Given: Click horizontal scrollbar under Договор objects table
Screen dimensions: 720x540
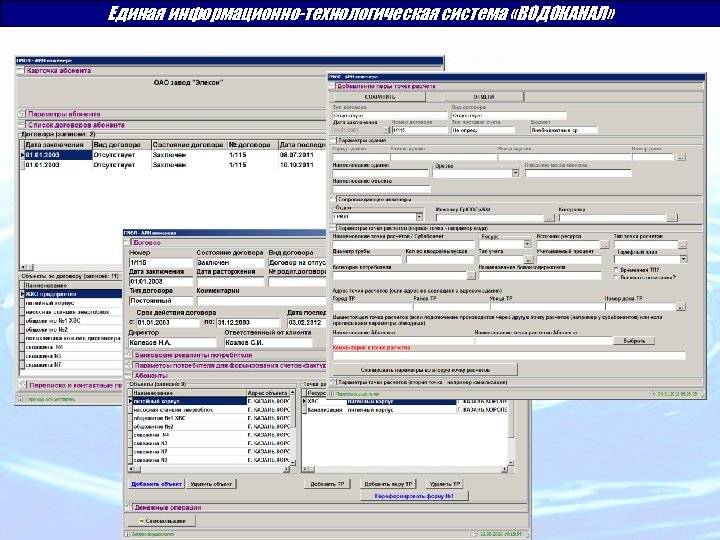Looking at the screenshot, I should (209, 469).
